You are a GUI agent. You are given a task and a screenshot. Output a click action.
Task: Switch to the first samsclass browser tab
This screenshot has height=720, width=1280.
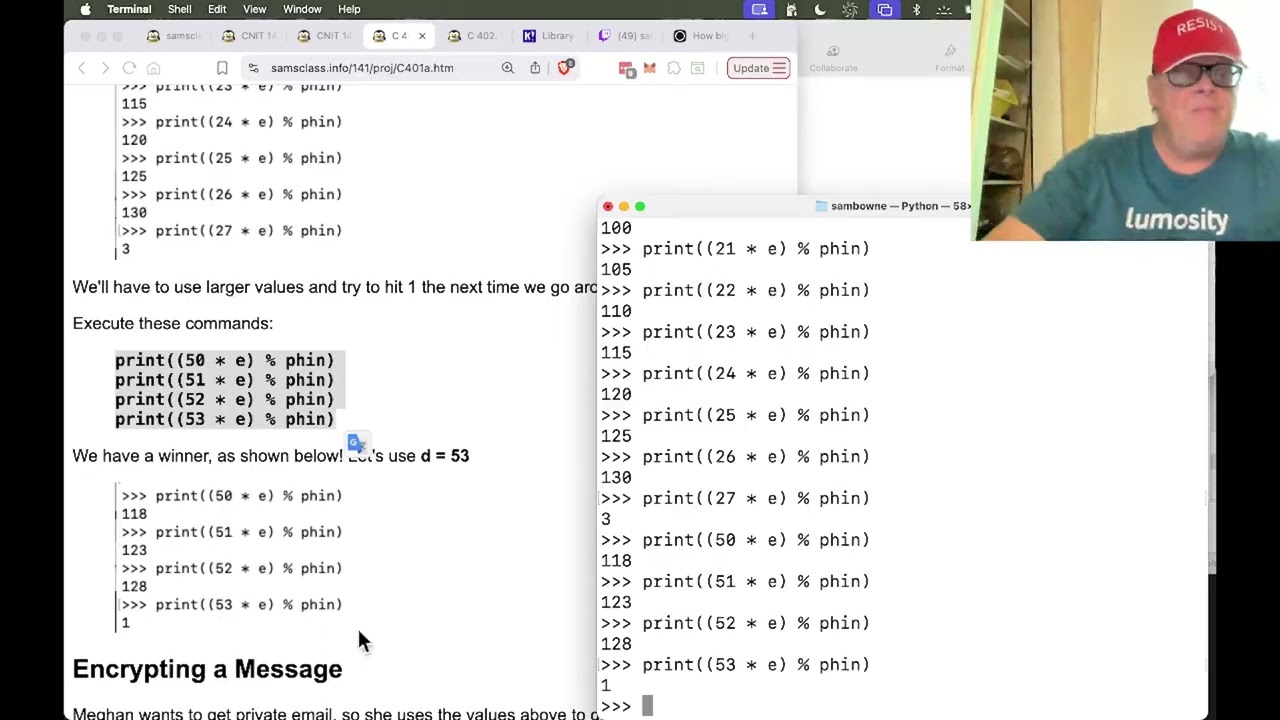(x=175, y=36)
